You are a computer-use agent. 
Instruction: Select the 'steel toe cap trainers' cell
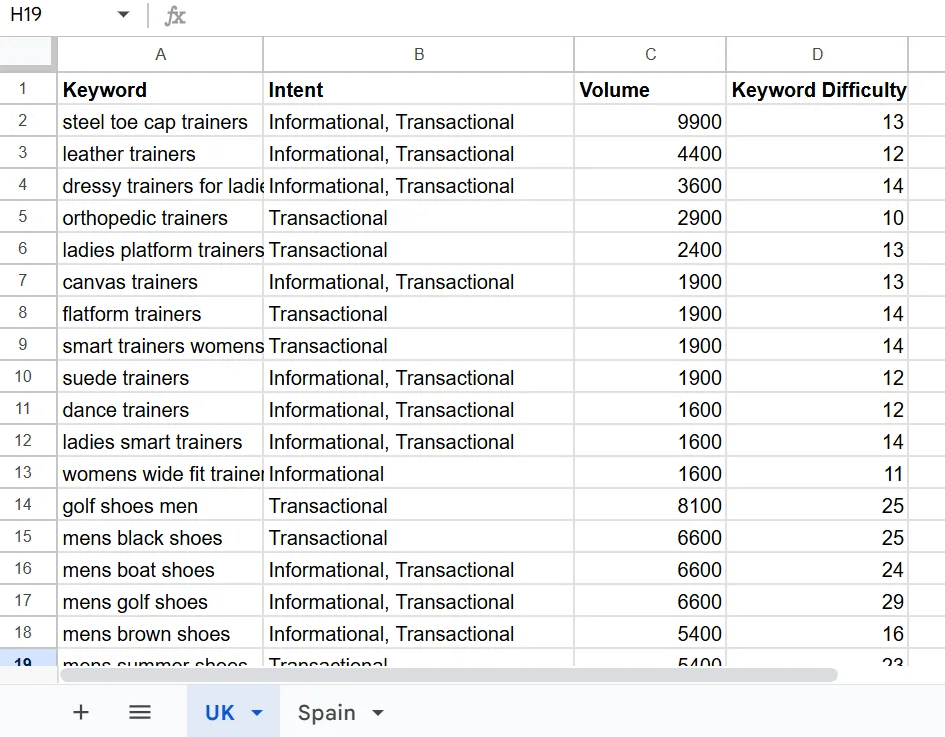[160, 122]
